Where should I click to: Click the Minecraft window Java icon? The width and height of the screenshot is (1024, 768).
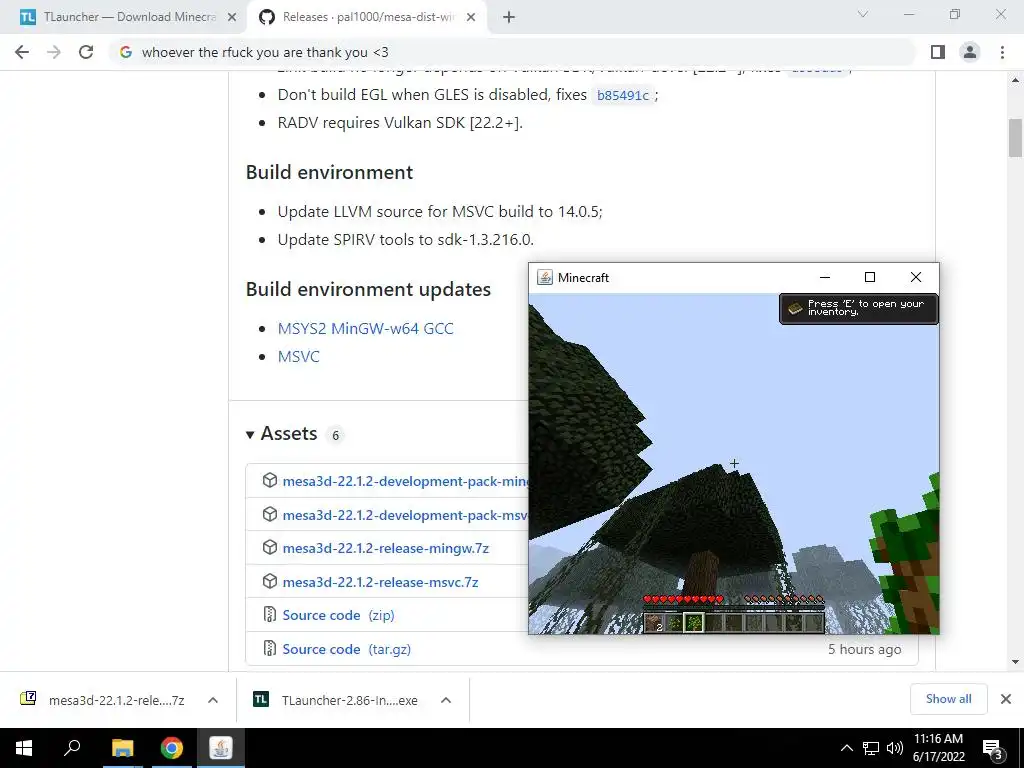[x=545, y=278]
